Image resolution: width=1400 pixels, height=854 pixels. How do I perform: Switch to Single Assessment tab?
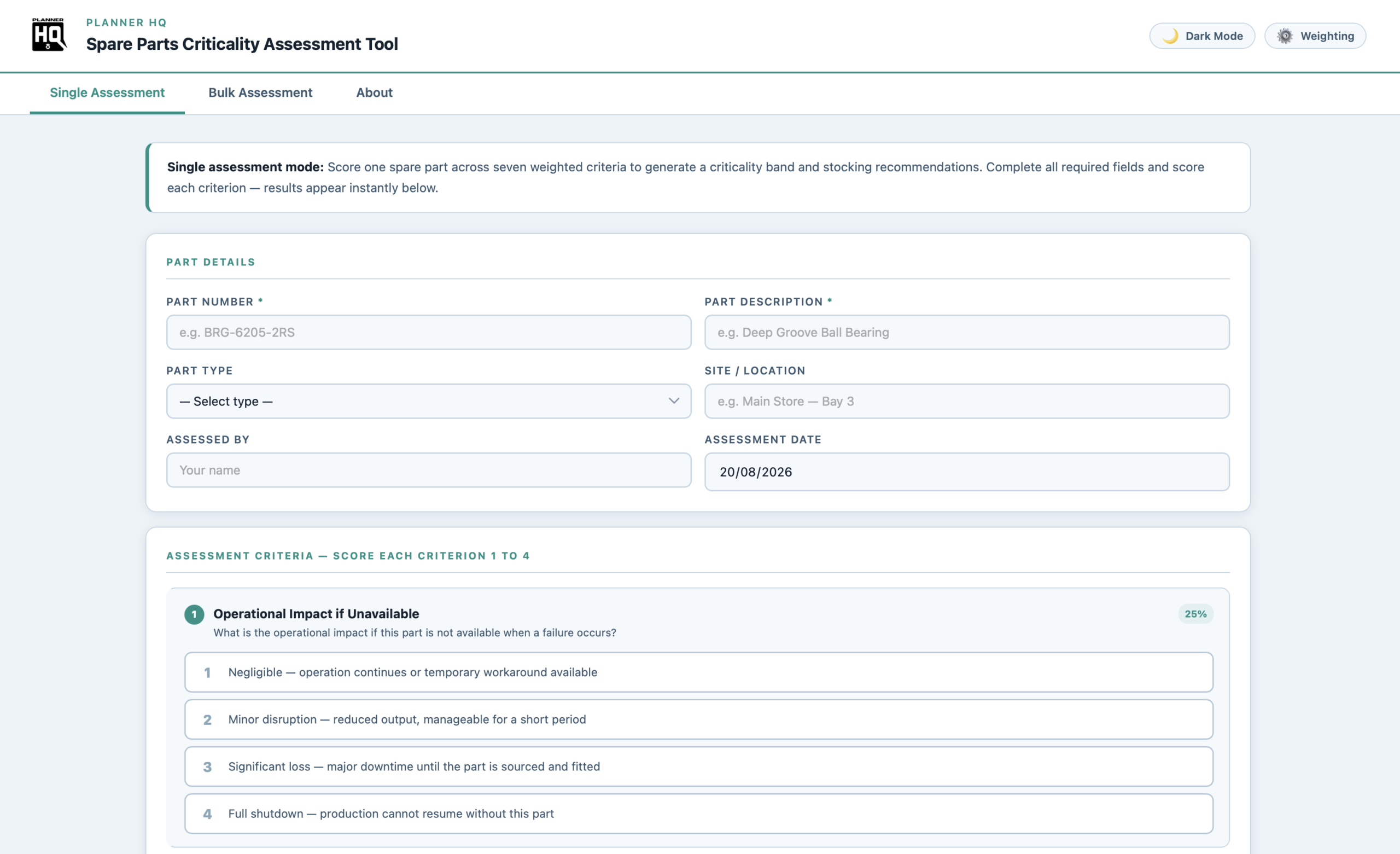click(x=107, y=92)
